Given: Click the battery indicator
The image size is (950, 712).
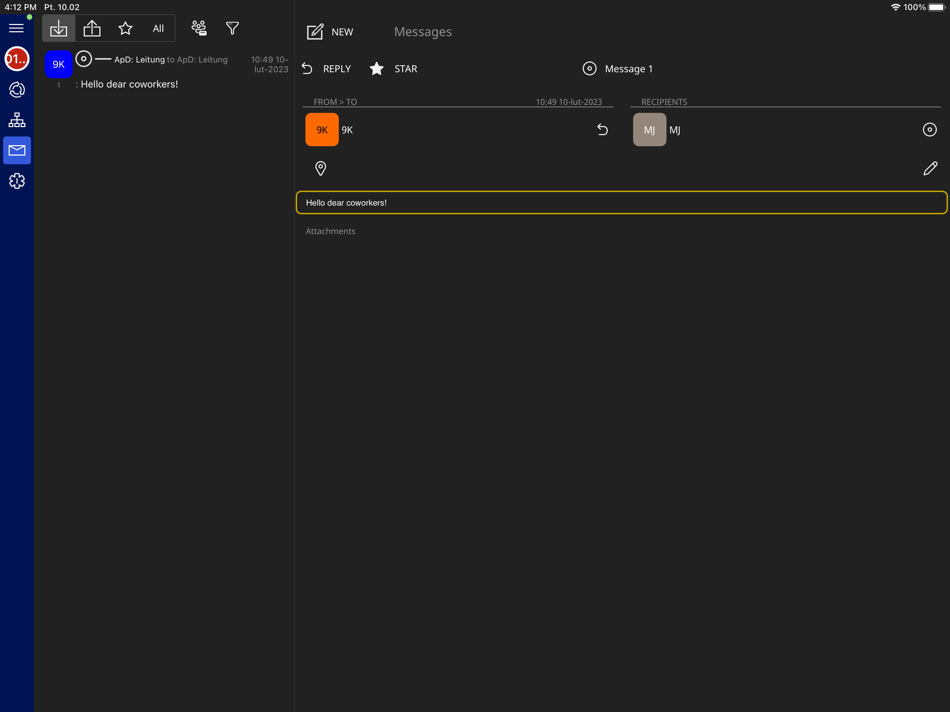Looking at the screenshot, I should pos(936,7).
